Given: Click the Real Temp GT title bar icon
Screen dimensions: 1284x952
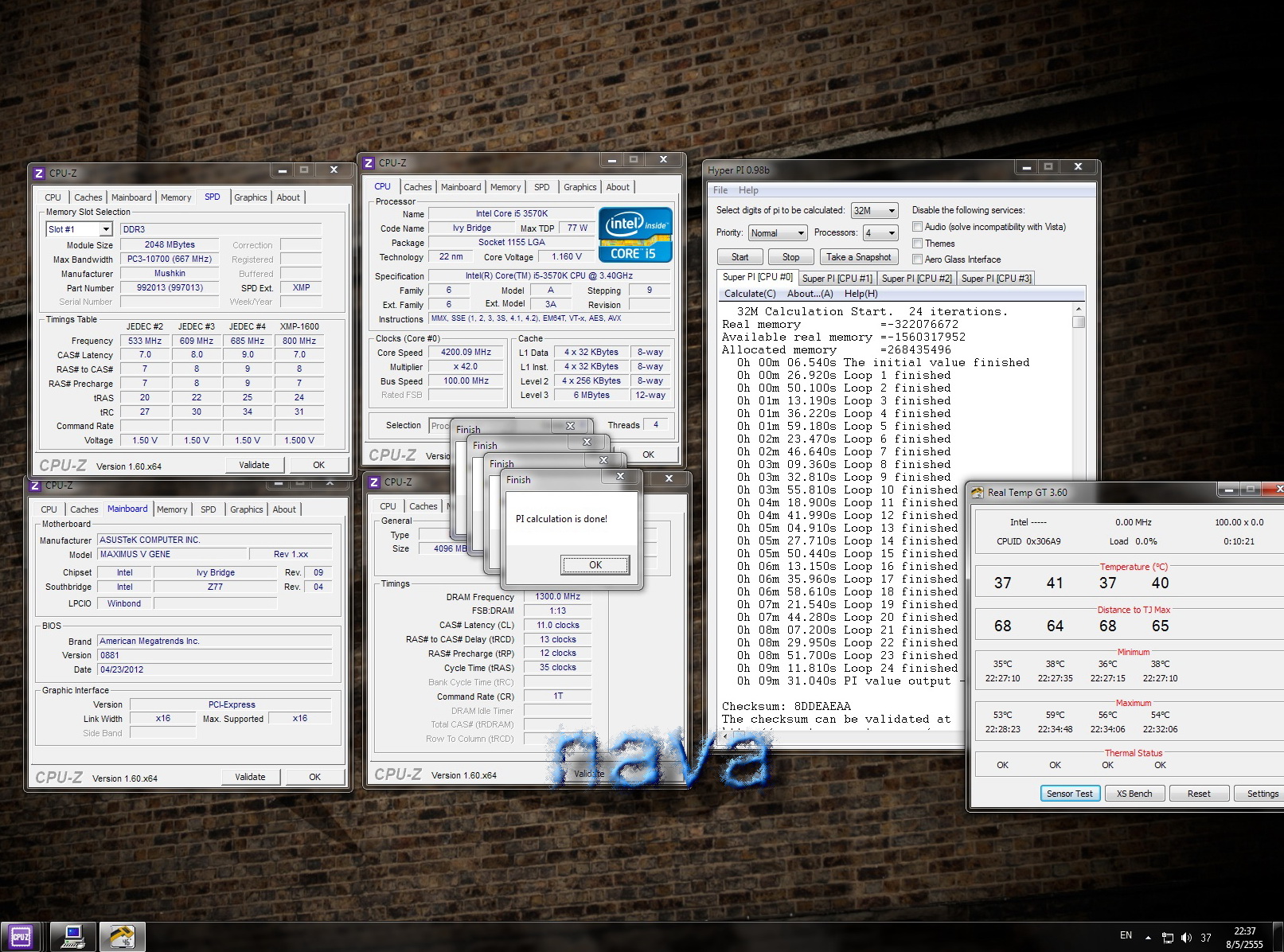Looking at the screenshot, I should [978, 493].
